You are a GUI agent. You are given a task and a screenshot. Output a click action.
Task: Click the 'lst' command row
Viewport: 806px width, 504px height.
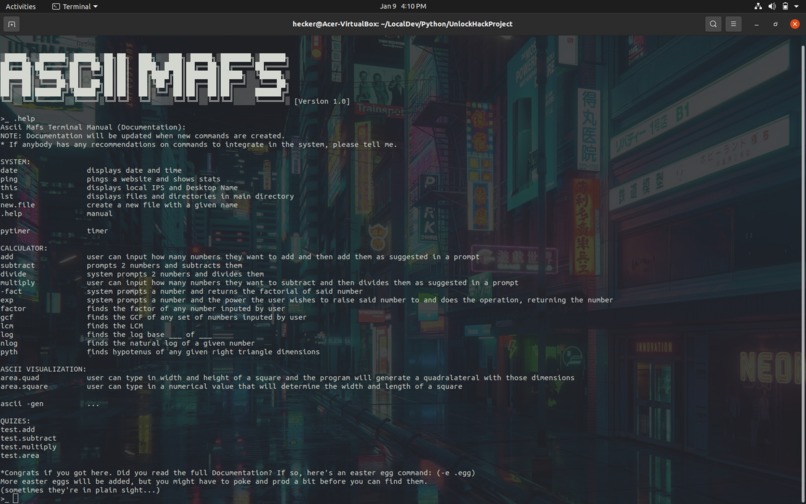tap(147, 196)
